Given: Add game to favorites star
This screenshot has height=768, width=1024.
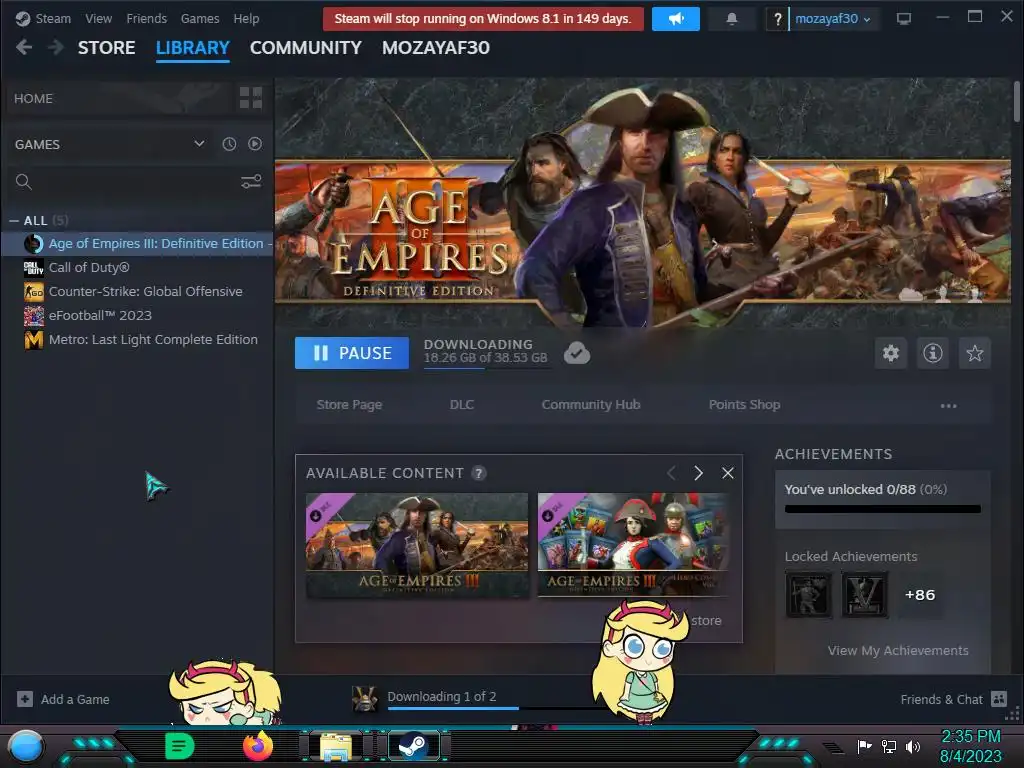Looking at the screenshot, I should pos(974,353).
